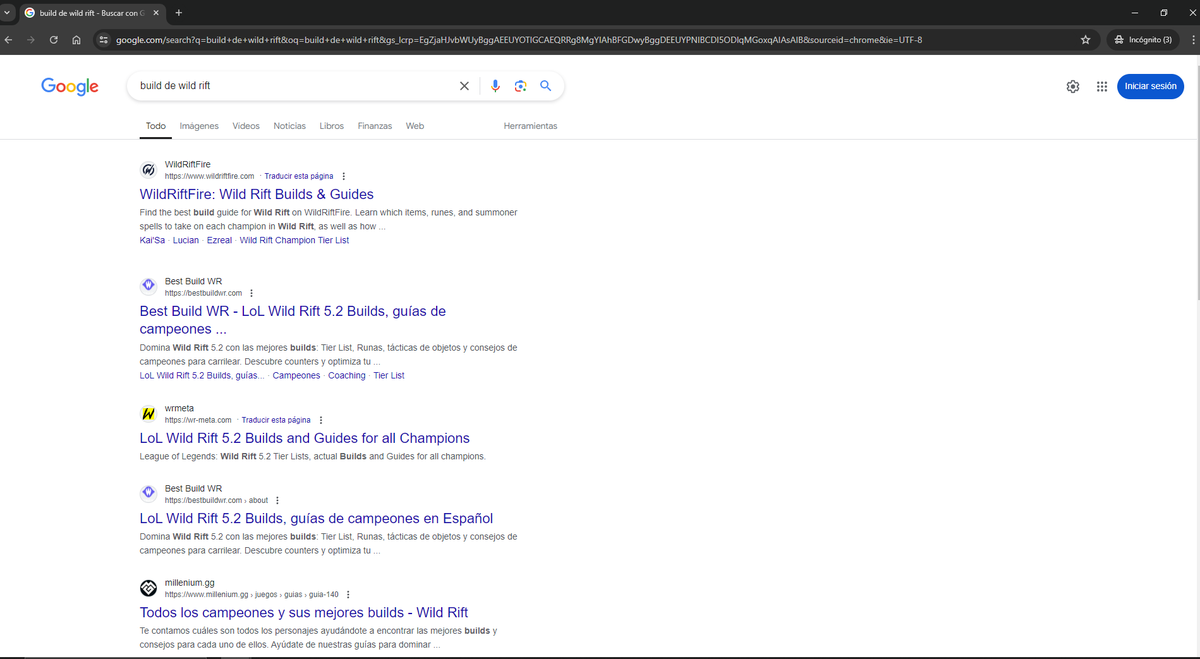Switch to Noticias tab
Viewport: 1200px width, 659px height.
point(290,126)
